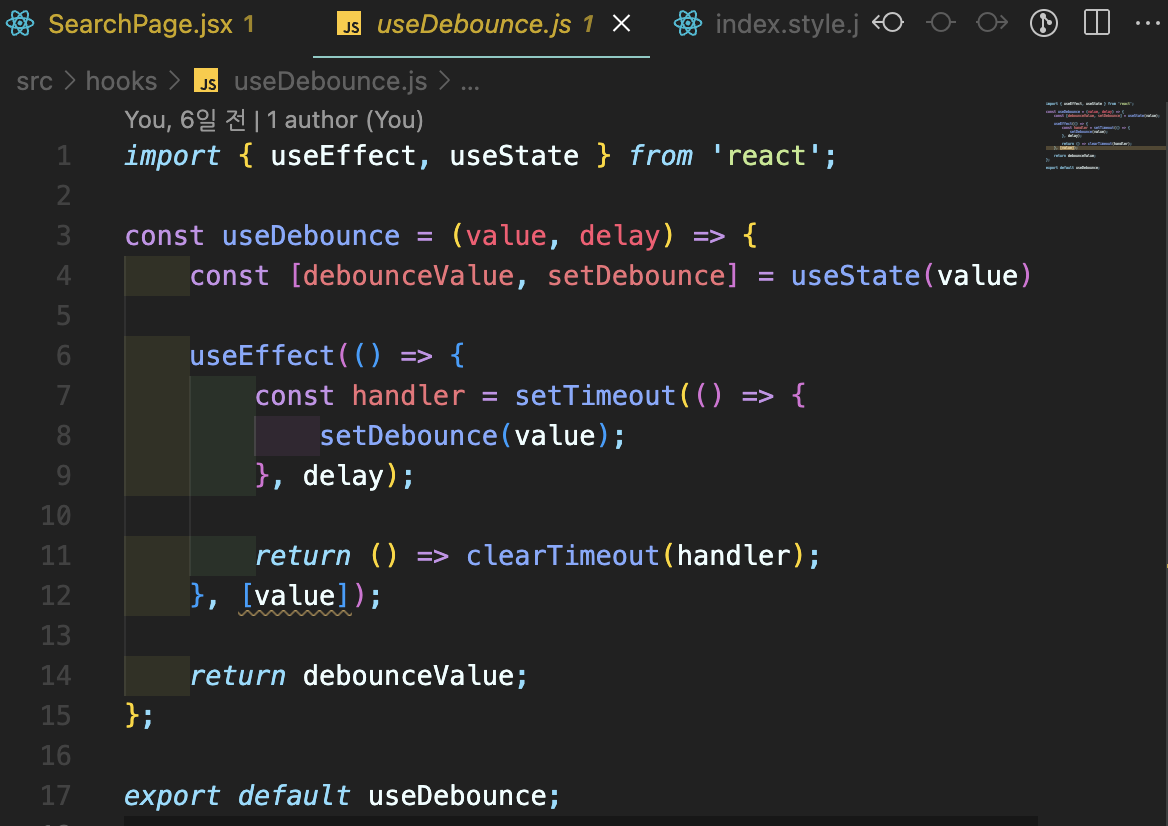Open More Actions ellipsis menu
Image resolution: width=1168 pixels, height=826 pixels.
pos(1148,24)
